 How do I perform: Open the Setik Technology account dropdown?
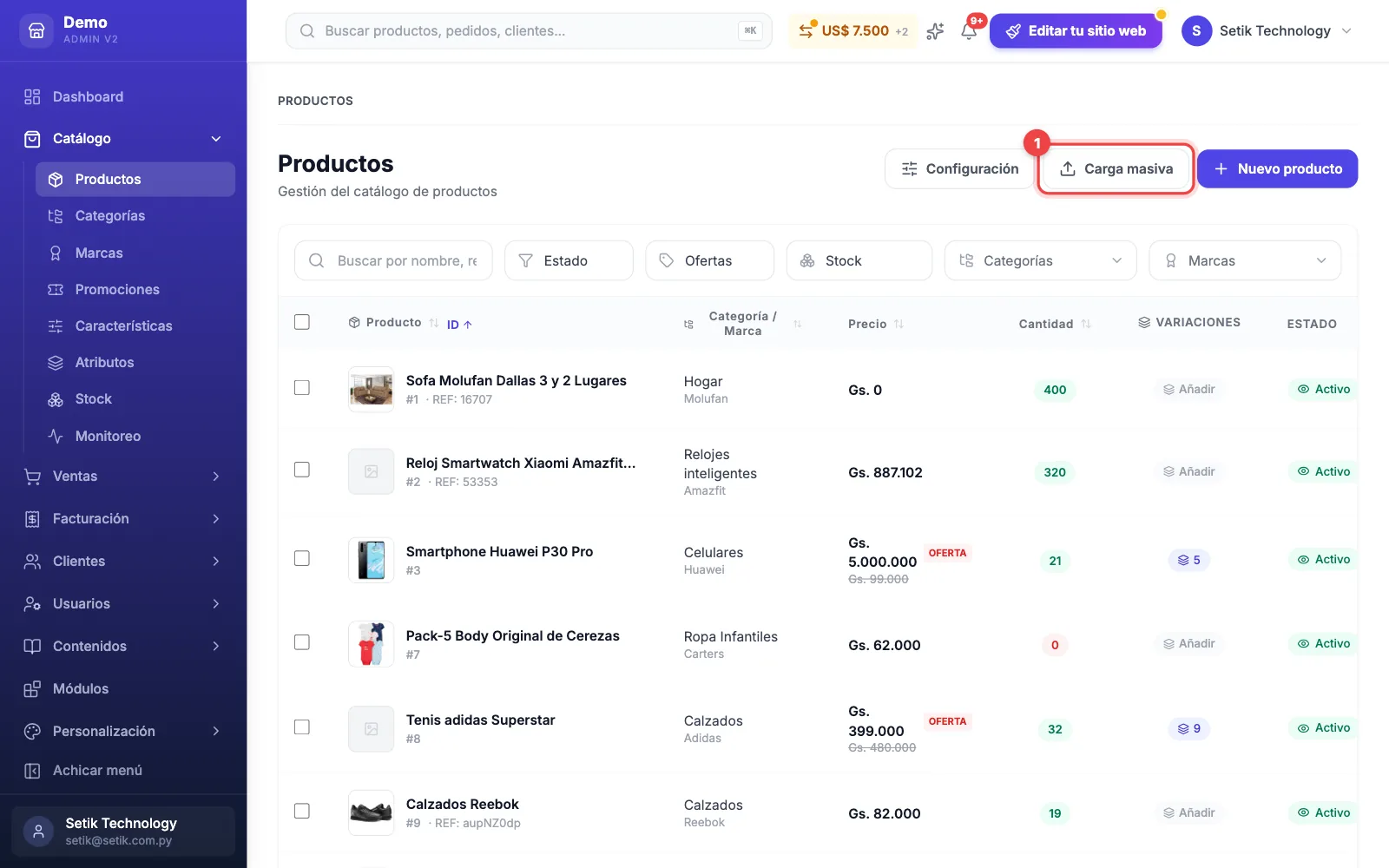click(x=1267, y=31)
